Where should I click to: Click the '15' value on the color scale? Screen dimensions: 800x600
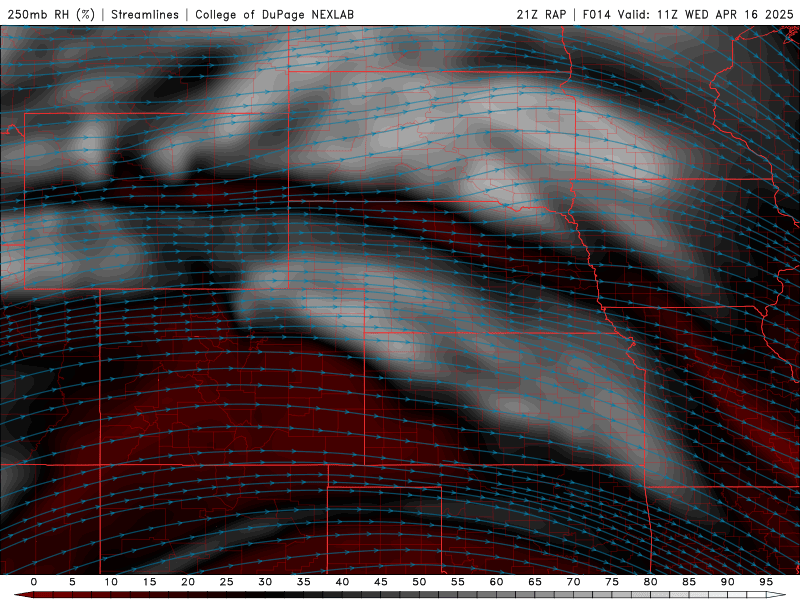point(149,582)
